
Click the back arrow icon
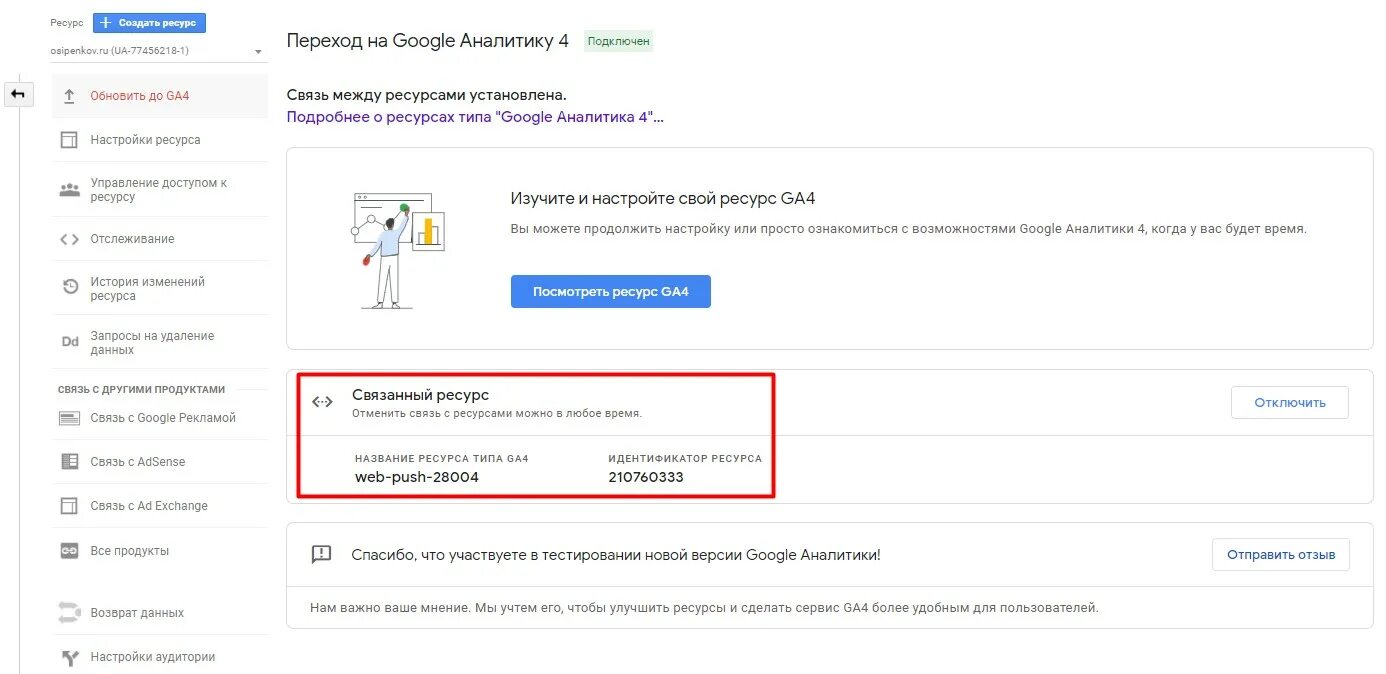click(x=18, y=94)
